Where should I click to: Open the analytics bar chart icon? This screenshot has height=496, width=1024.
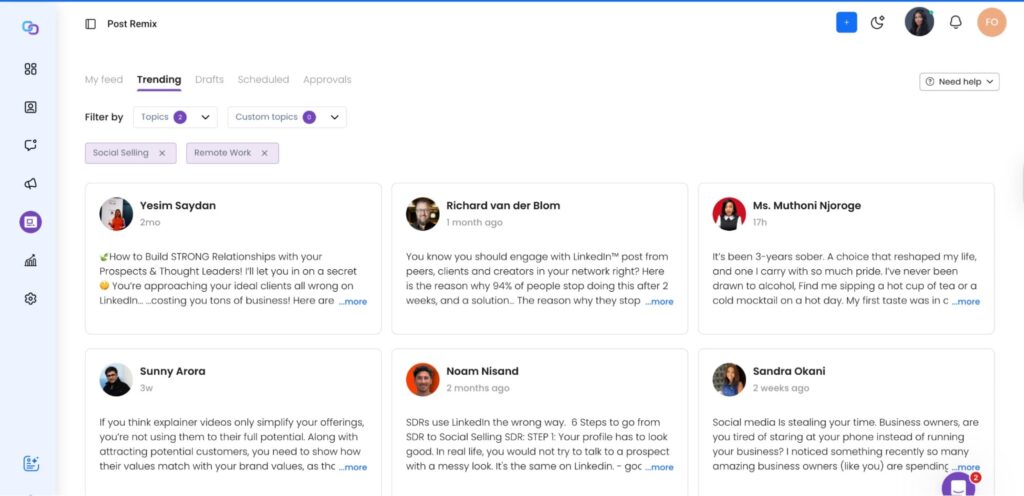30,261
